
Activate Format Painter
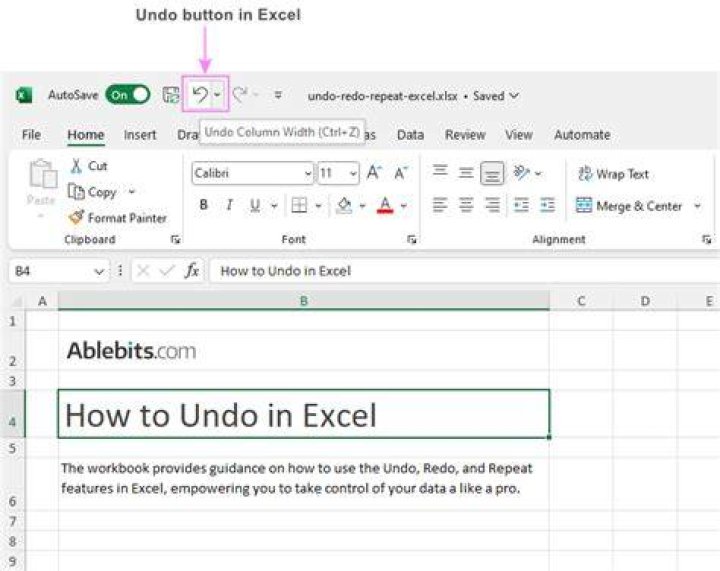tap(118, 218)
